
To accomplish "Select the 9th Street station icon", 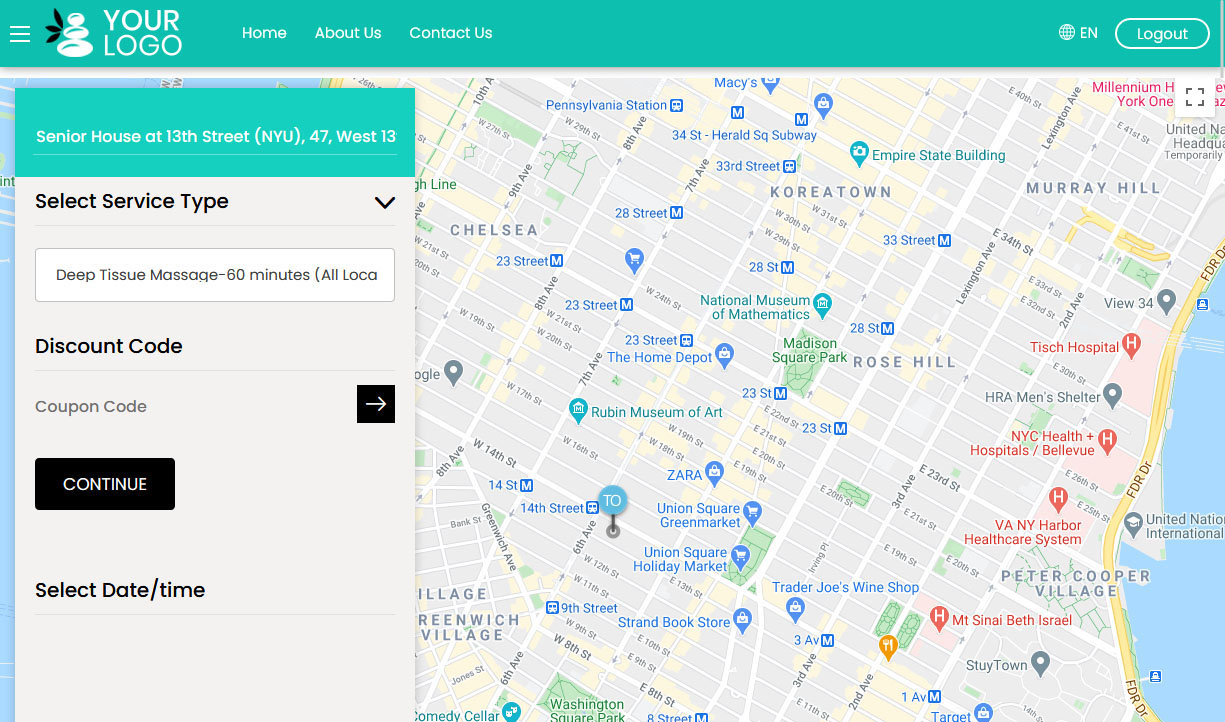I will tap(552, 608).
